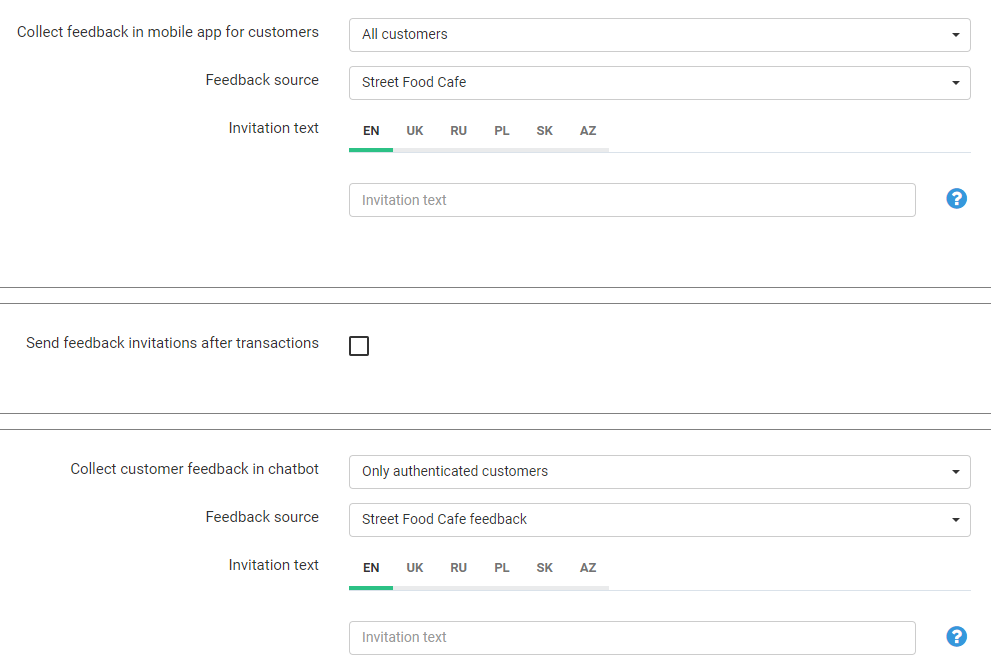
Task: Expand Street Food Cafe feedback source dropdown
Action: tap(659, 519)
